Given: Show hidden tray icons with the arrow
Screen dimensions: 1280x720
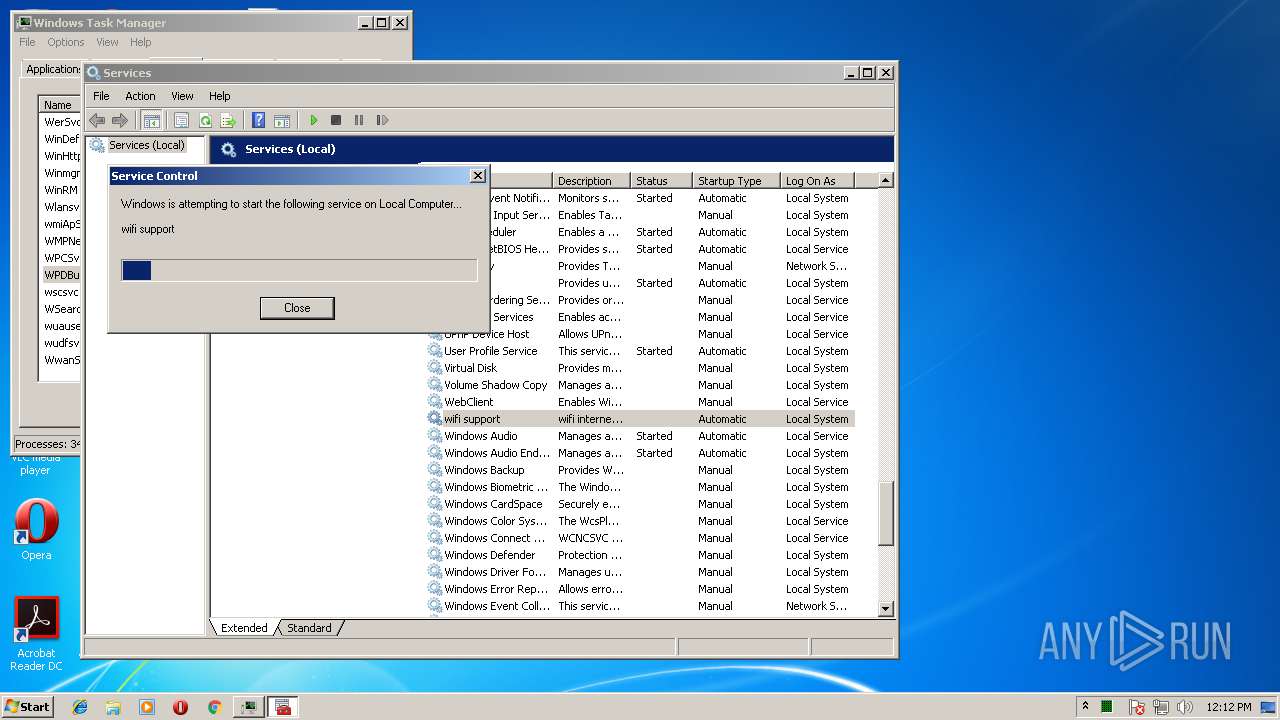Looking at the screenshot, I should click(x=1085, y=706).
